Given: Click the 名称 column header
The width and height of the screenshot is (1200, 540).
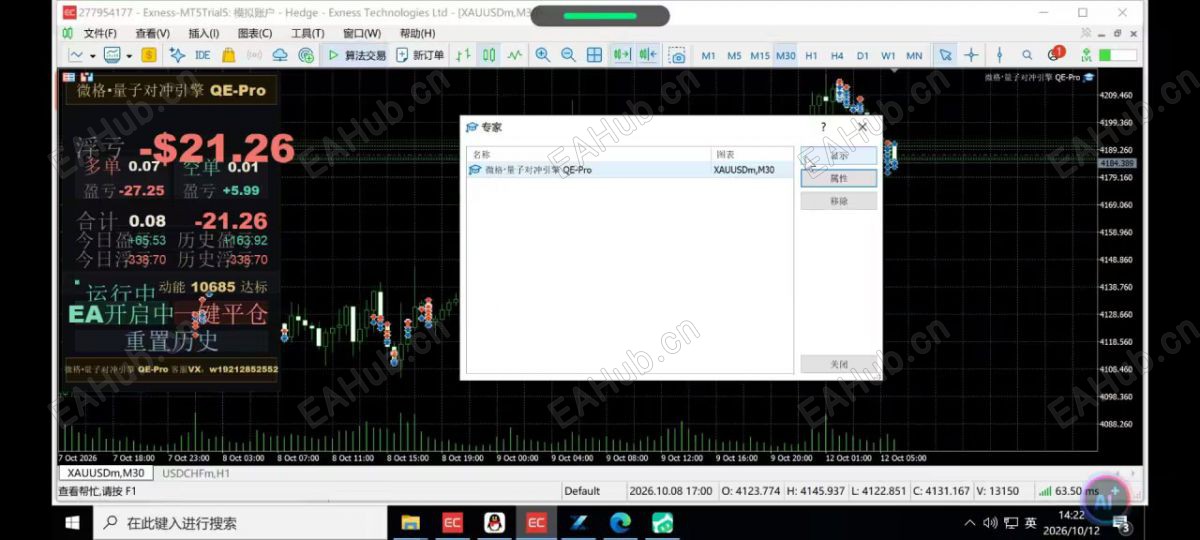Looking at the screenshot, I should 589,155.
